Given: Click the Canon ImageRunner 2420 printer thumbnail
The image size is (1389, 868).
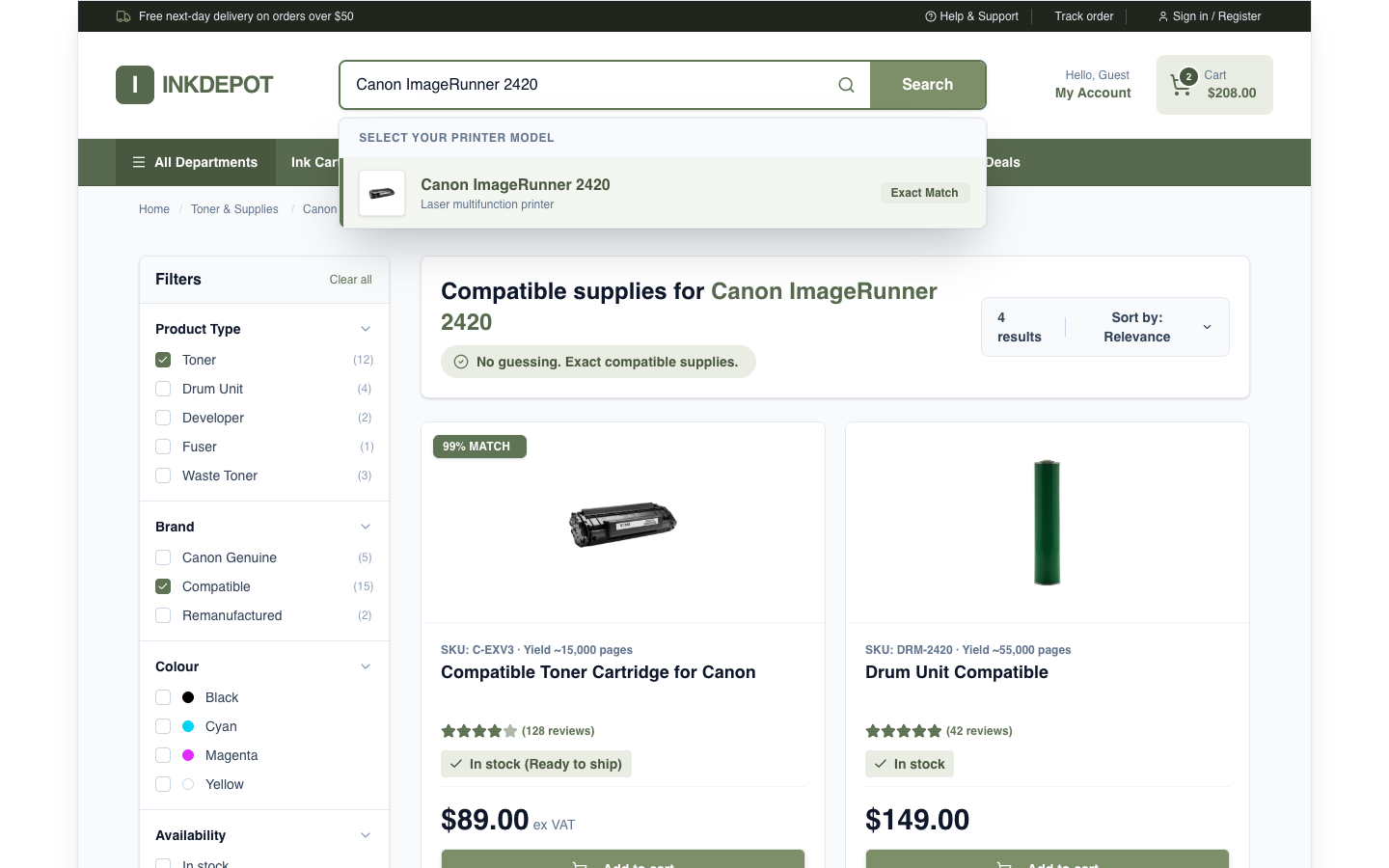Looking at the screenshot, I should pyautogui.click(x=382, y=193).
